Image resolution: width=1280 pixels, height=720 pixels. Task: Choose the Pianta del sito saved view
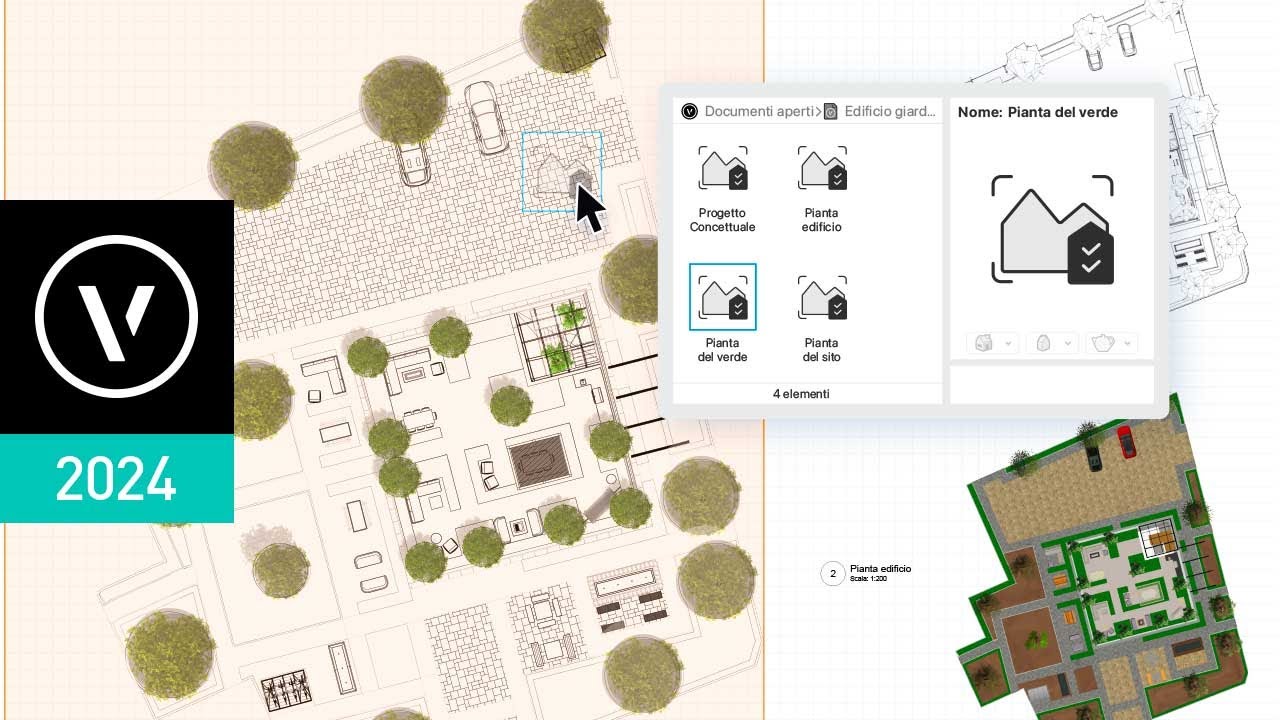pyautogui.click(x=822, y=318)
